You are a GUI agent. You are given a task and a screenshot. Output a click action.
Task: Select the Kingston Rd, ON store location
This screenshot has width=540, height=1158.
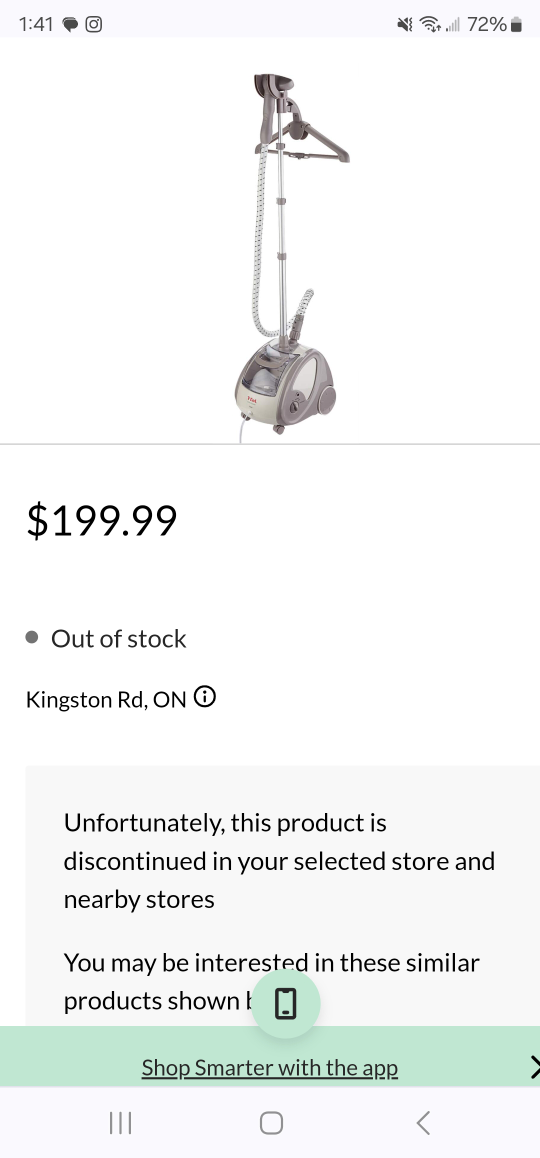(106, 699)
